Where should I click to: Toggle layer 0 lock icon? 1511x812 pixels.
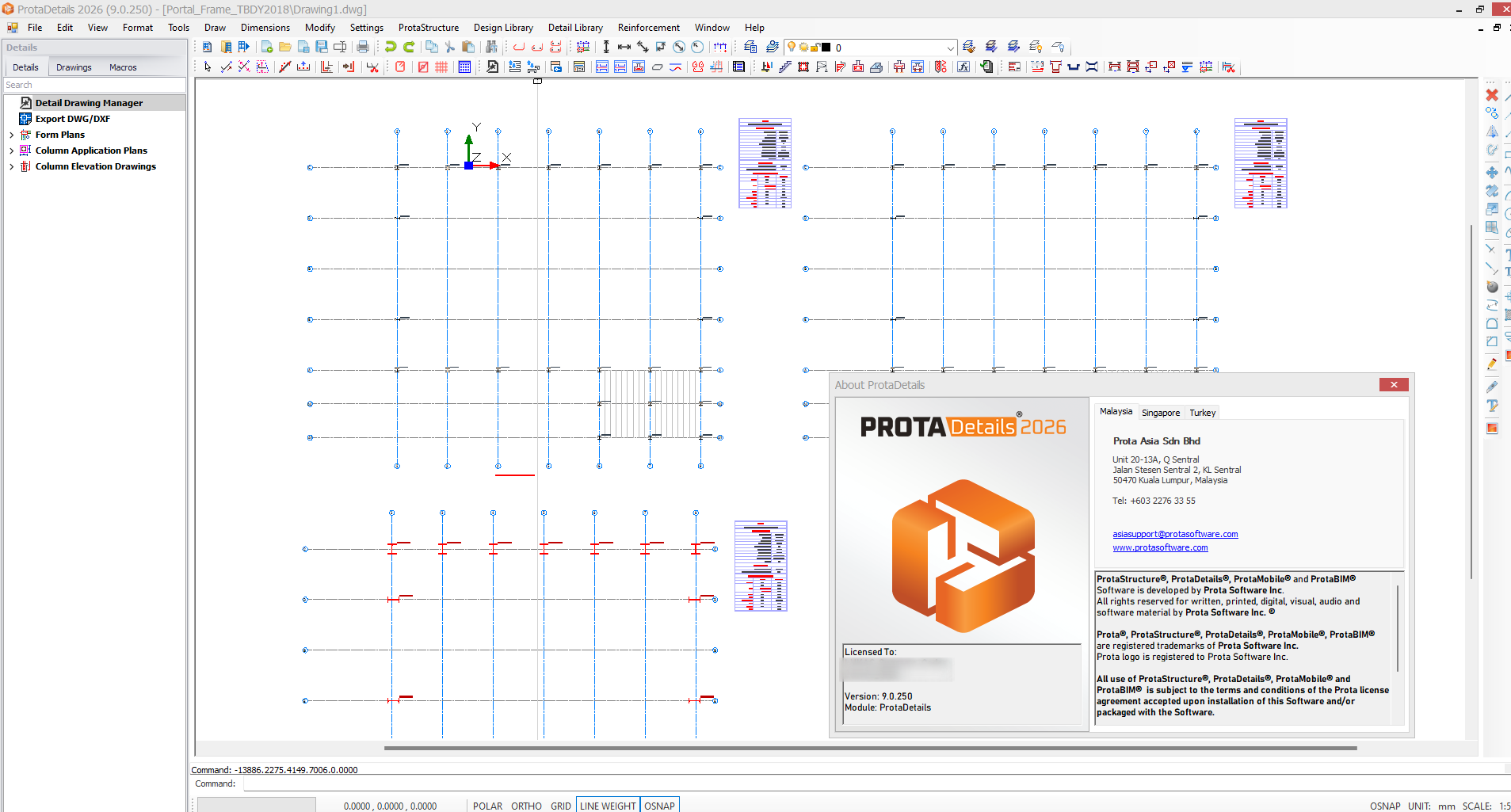click(x=815, y=48)
